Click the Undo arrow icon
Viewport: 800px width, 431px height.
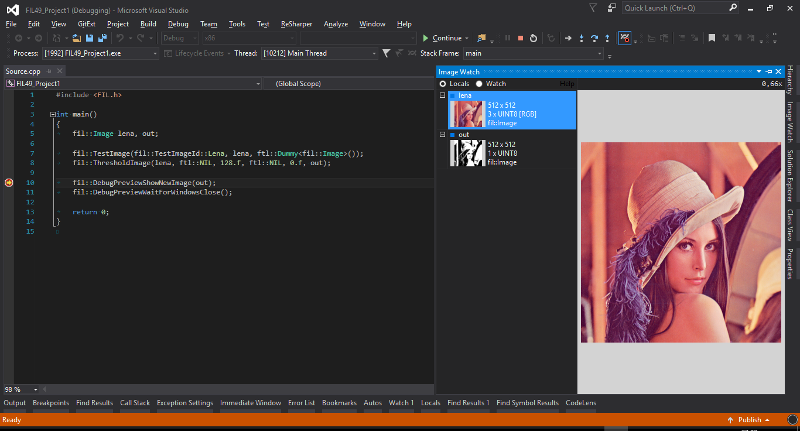120,38
